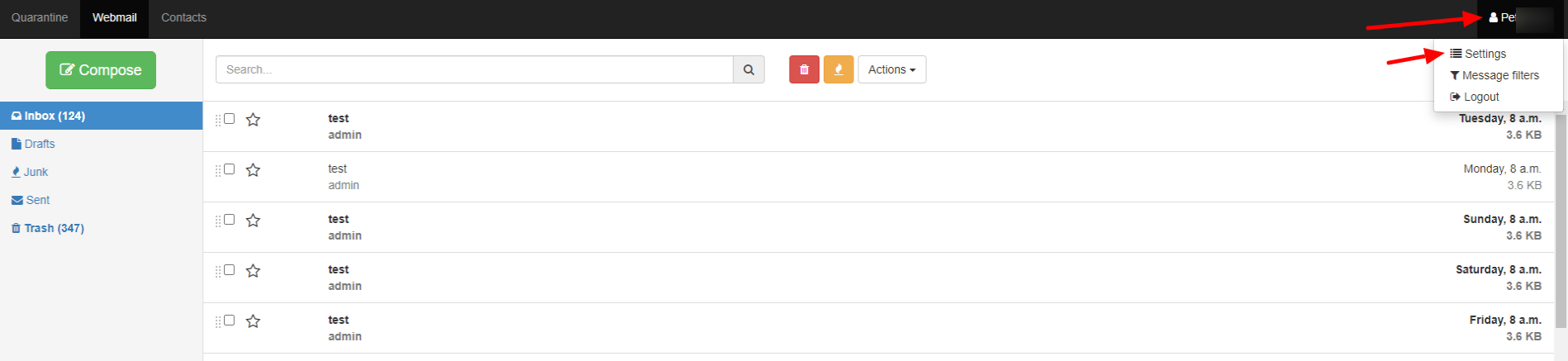Image resolution: width=1568 pixels, height=361 pixels.
Task: Click the green Compose button
Action: point(101,70)
